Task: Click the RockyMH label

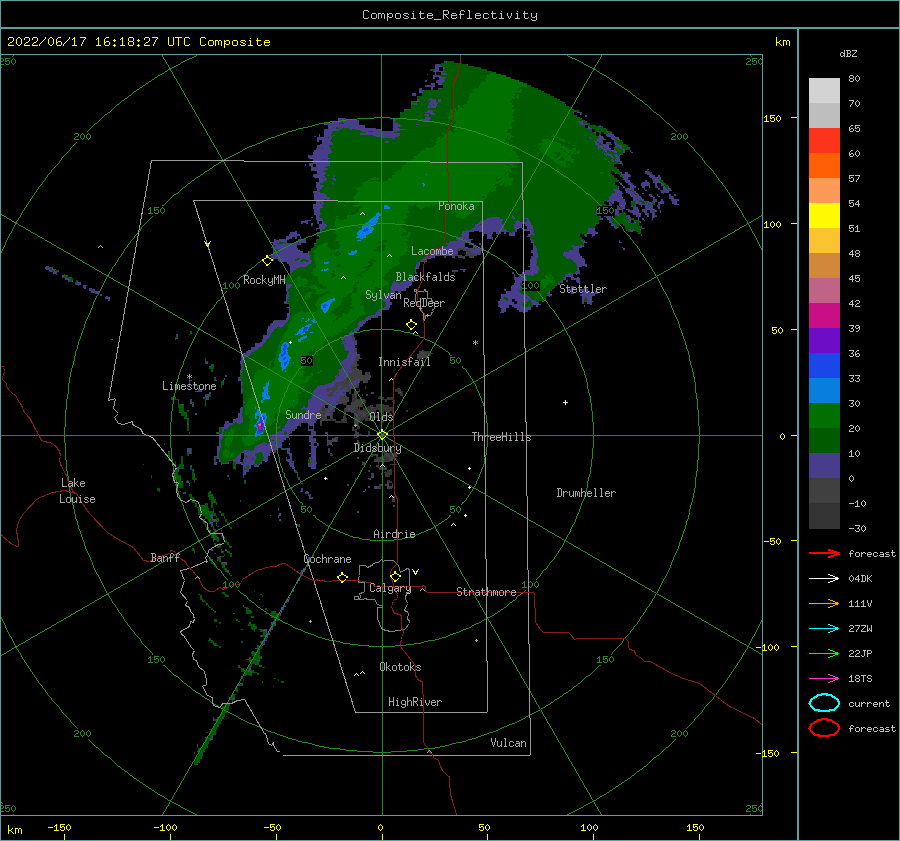Action: pos(264,280)
